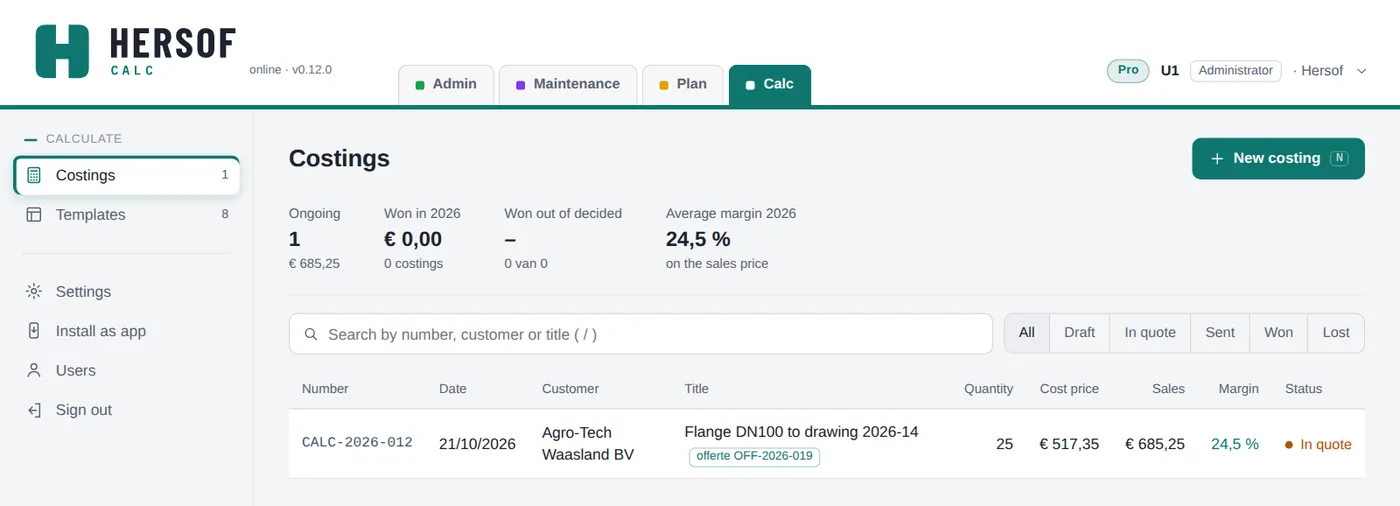Click the Won out of decided stat
Image resolution: width=1400 pixels, height=506 pixels.
click(x=563, y=238)
